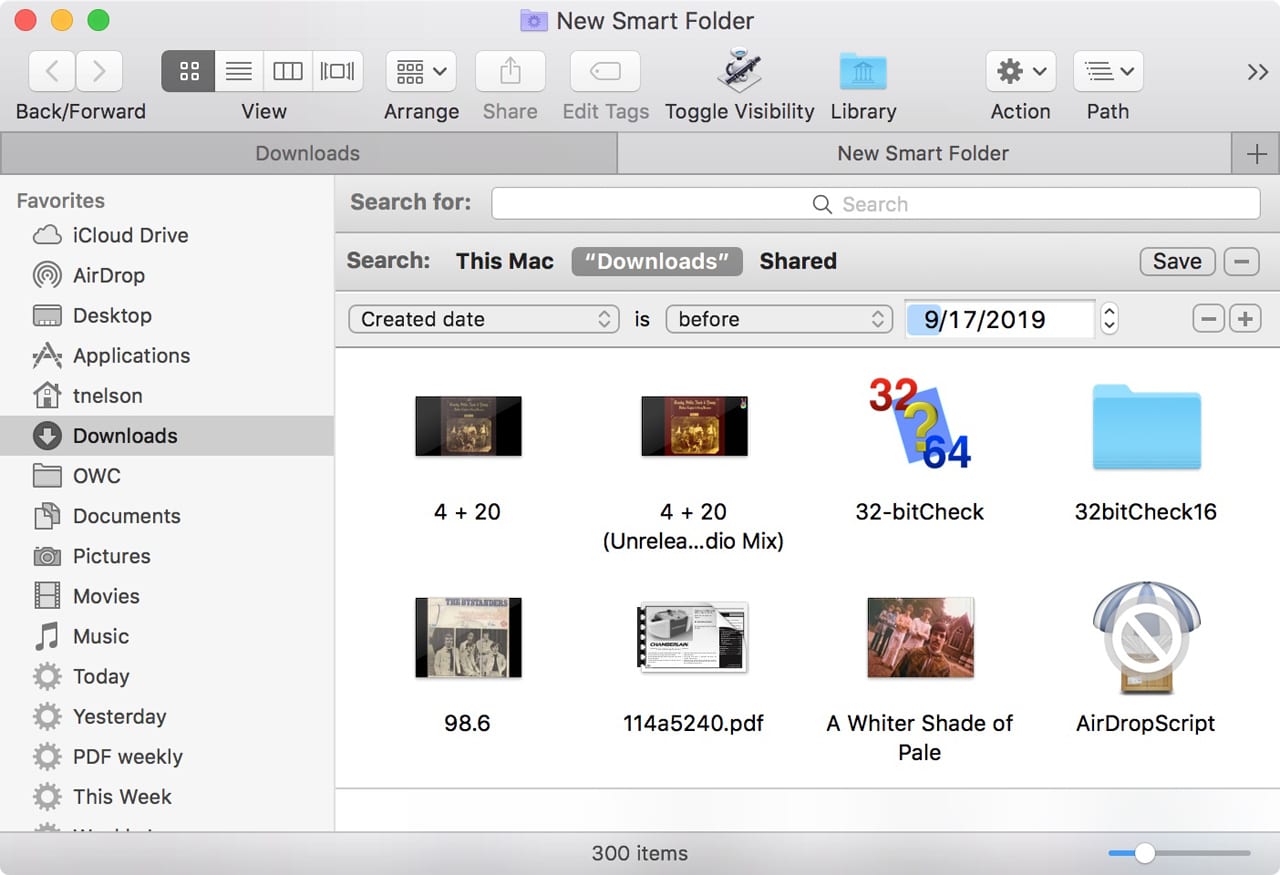Image resolution: width=1280 pixels, height=875 pixels.
Task: Open Documents in the sidebar
Action: coord(167,516)
